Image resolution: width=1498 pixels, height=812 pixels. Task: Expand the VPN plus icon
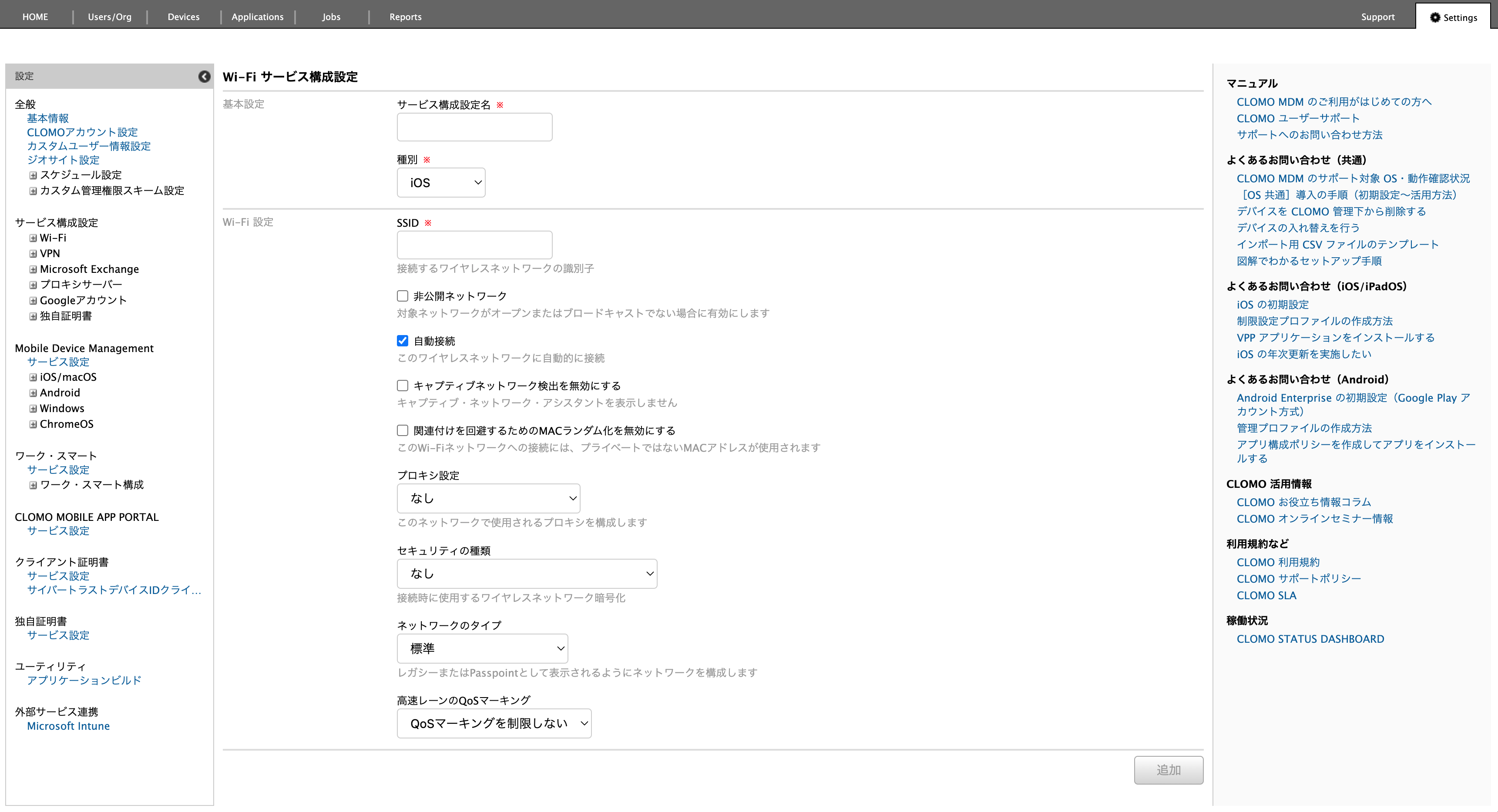(x=33, y=254)
